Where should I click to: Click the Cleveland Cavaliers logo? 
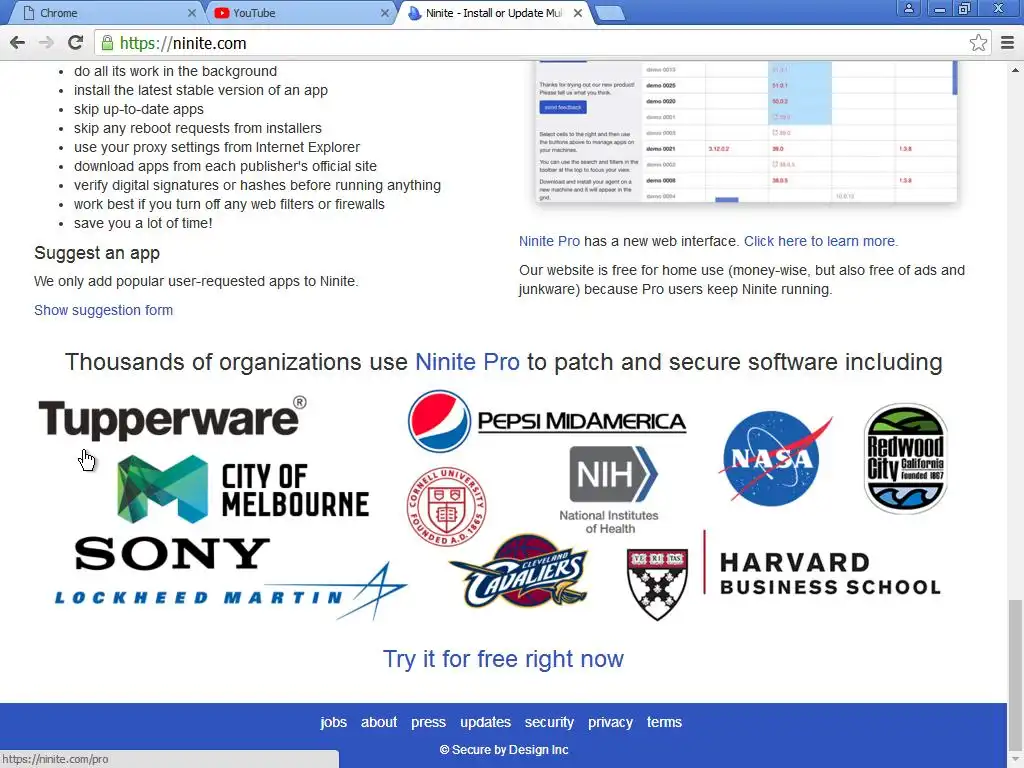(520, 571)
